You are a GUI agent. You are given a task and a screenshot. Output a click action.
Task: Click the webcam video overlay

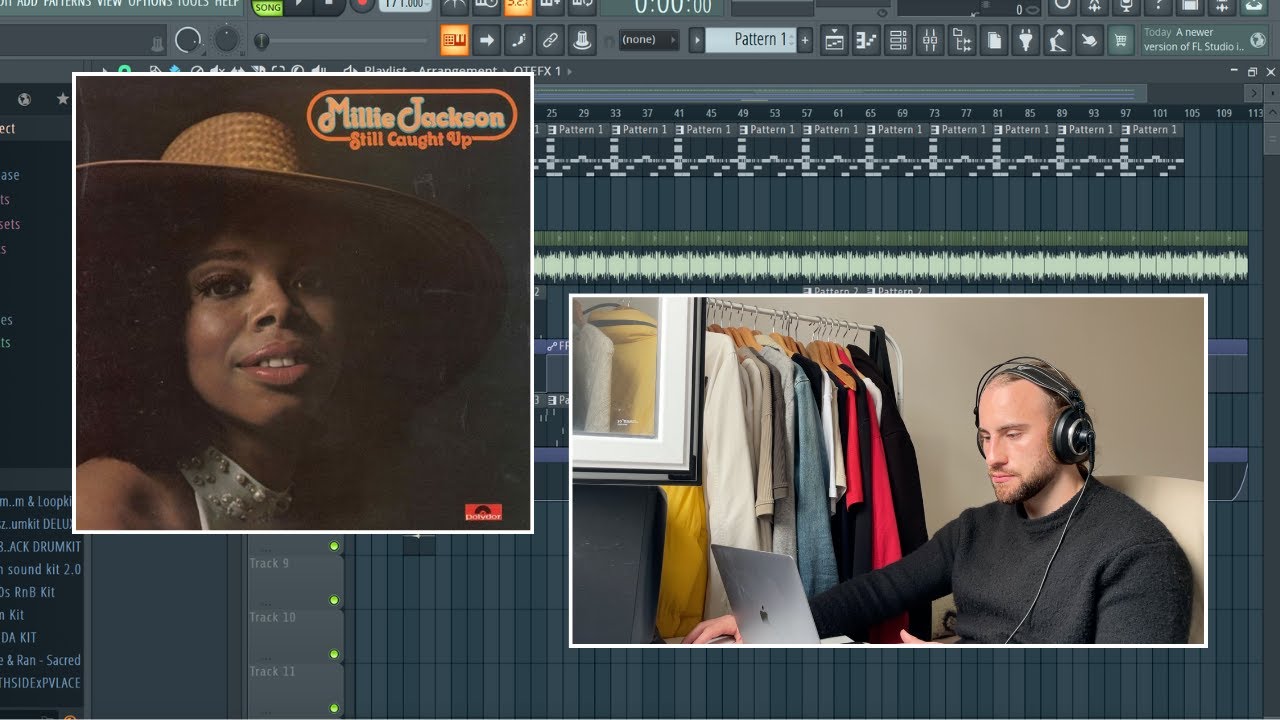click(x=888, y=470)
